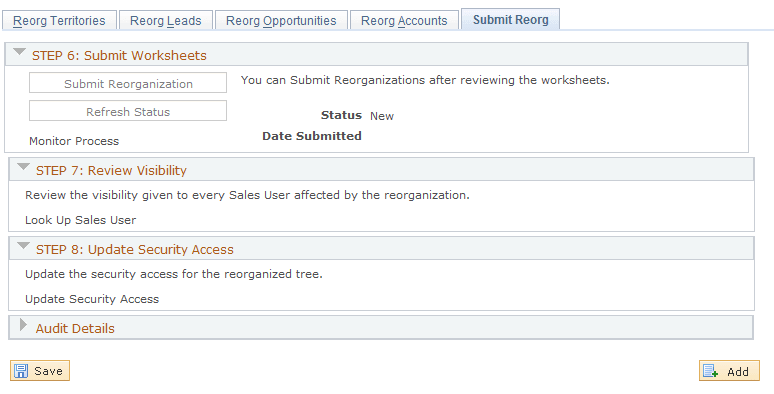The image size is (774, 394).
Task: Collapse STEP 8: Update Security Access section
Action: [23, 246]
